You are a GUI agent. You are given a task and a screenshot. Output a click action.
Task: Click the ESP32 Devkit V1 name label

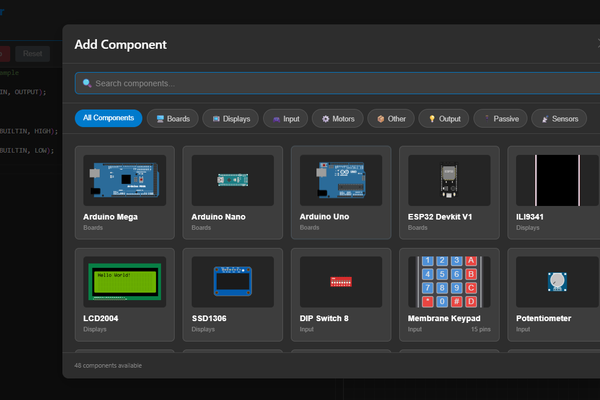(440, 217)
